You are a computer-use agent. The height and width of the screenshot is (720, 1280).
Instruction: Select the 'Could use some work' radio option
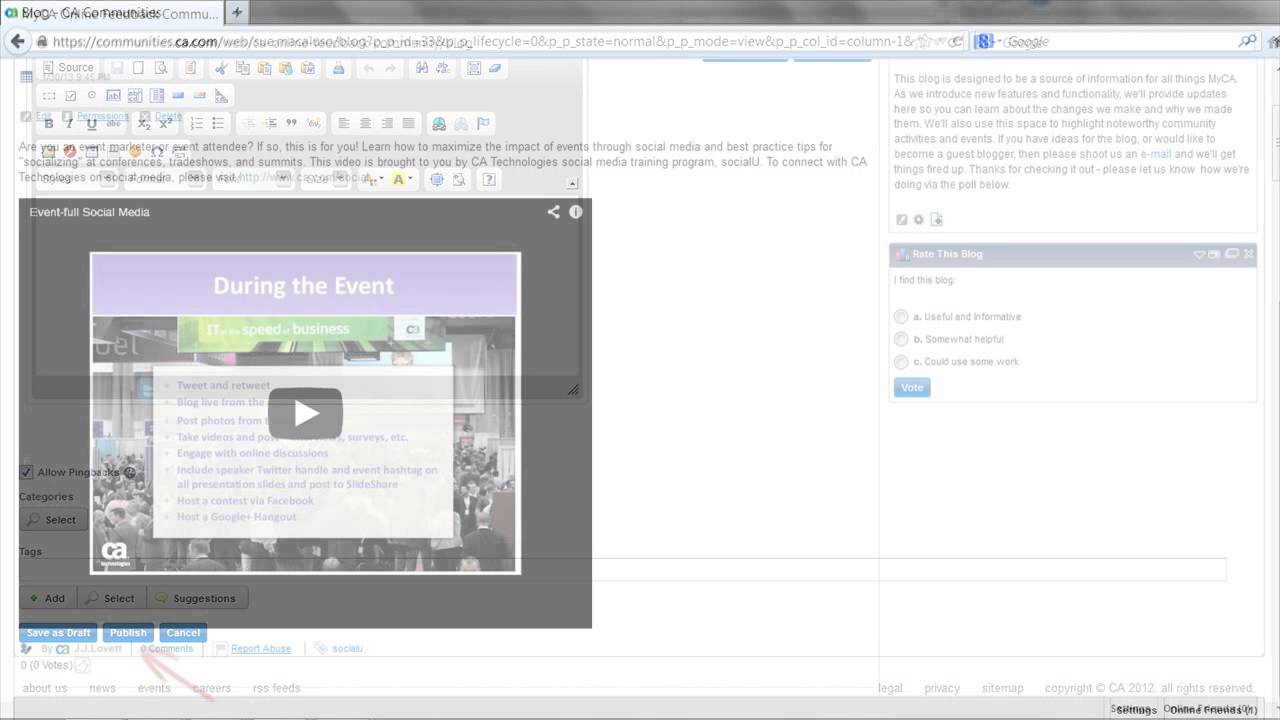click(x=901, y=362)
